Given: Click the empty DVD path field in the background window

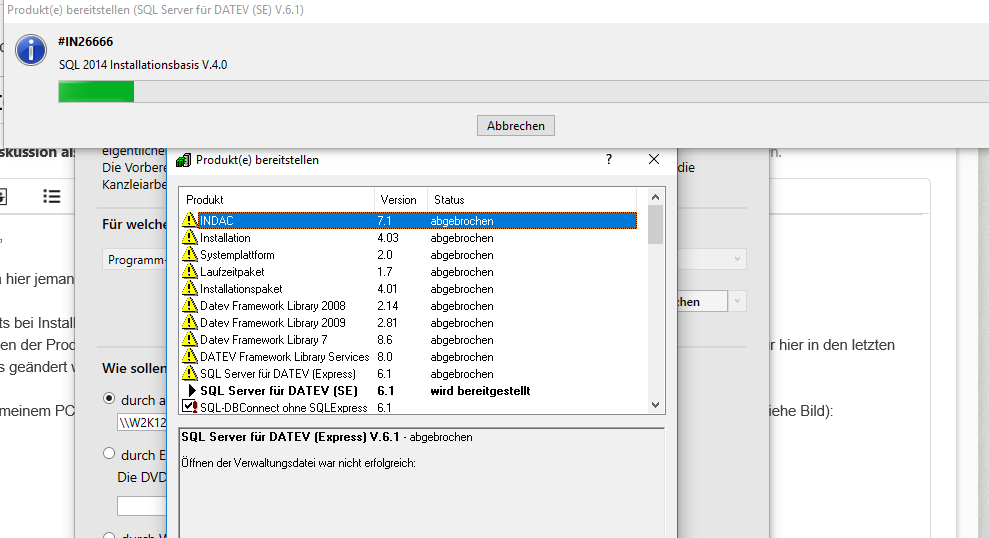Looking at the screenshot, I should (142, 506).
